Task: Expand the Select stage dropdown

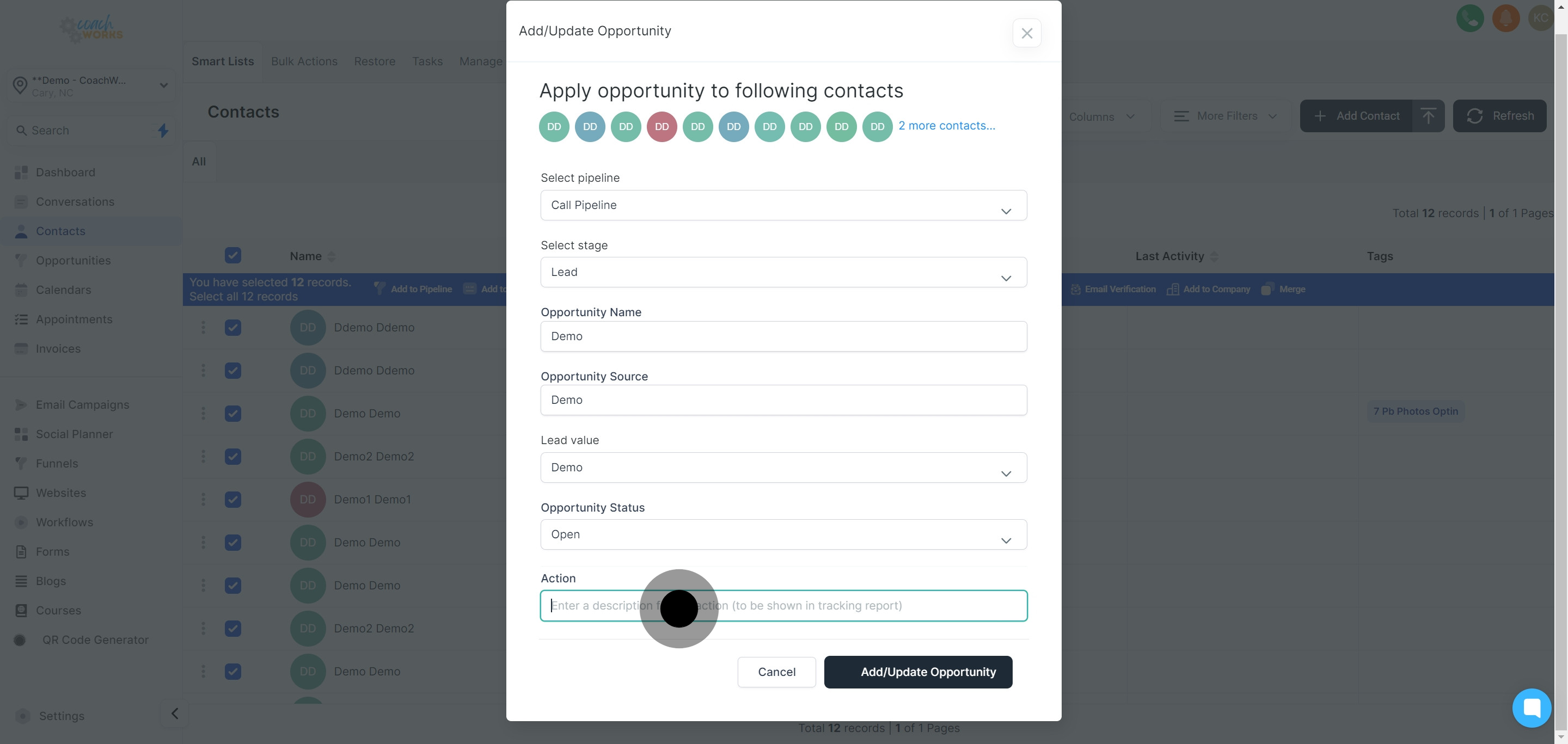Action: (783, 273)
